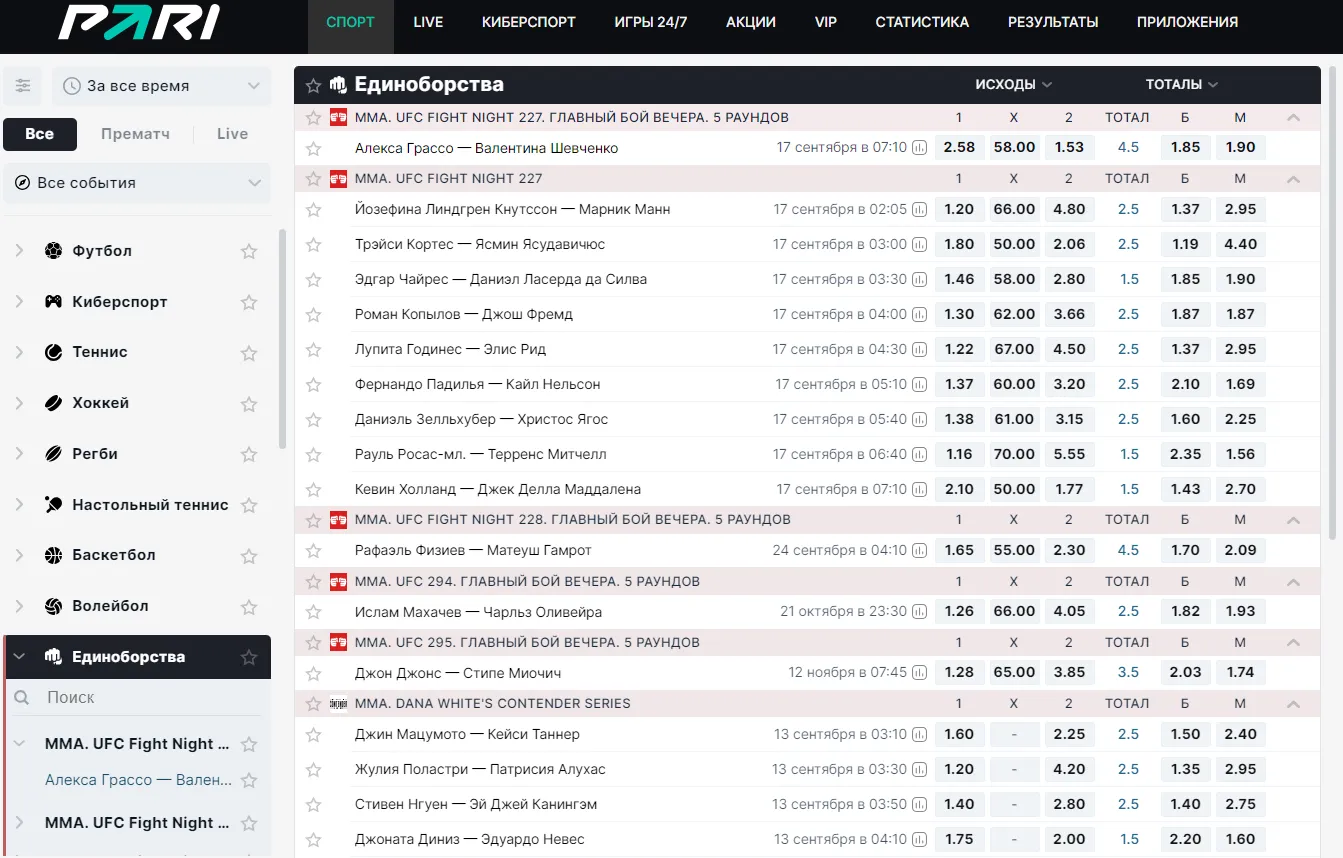Open statistics icon for Джон Джонс fight
The image size is (1343, 858).
920,672
